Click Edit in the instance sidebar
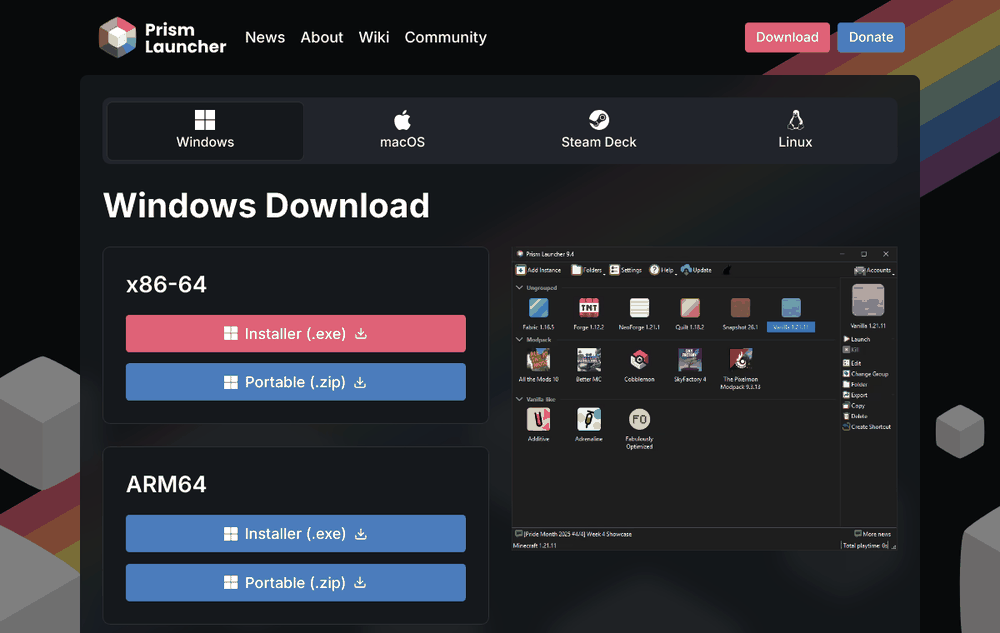The height and width of the screenshot is (633, 1000). tap(852, 363)
